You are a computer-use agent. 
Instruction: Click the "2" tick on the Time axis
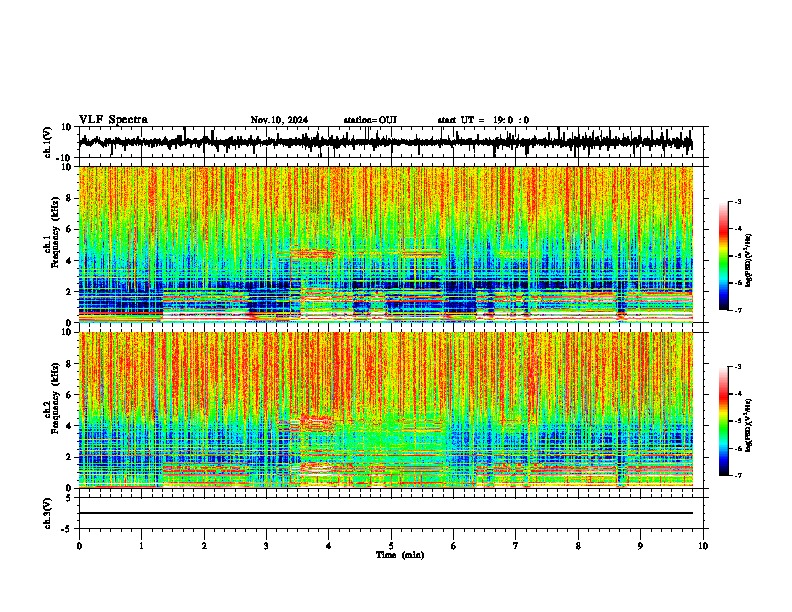[x=204, y=546]
